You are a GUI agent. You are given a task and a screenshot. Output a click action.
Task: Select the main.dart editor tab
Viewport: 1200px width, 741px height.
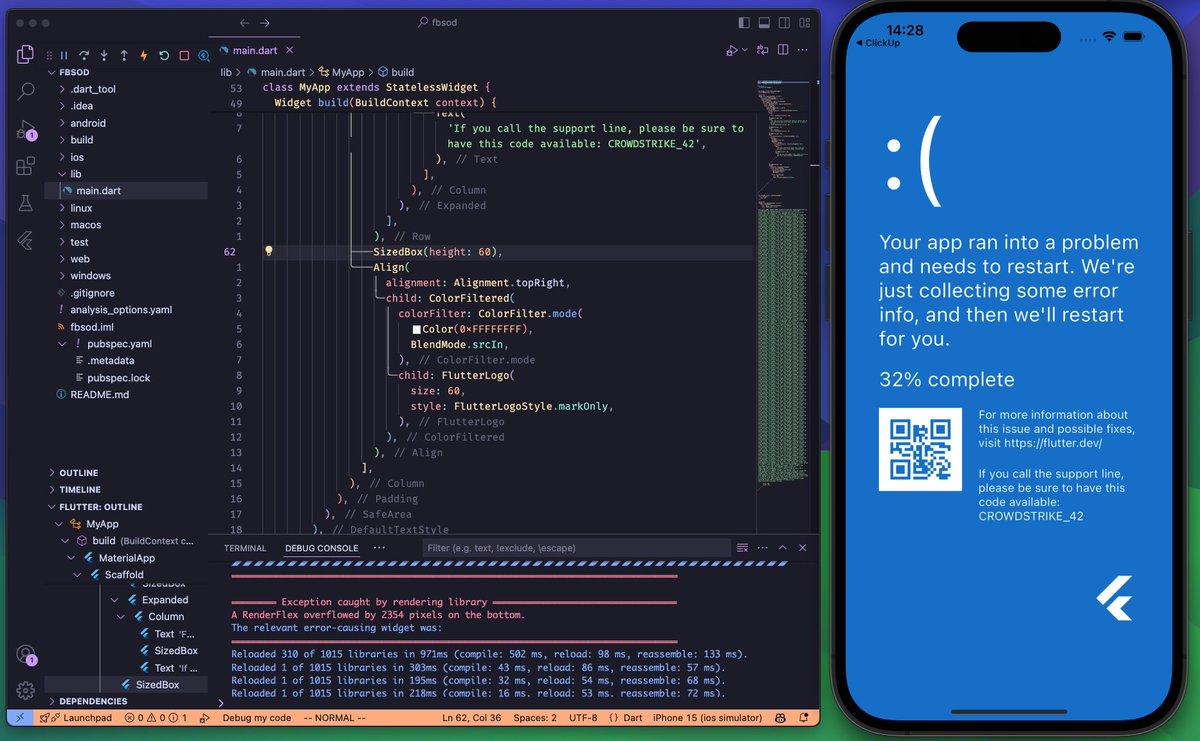255,50
